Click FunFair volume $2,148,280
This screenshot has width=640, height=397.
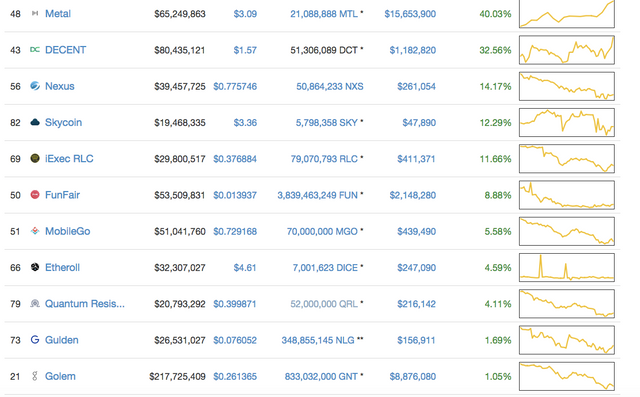(x=413, y=195)
